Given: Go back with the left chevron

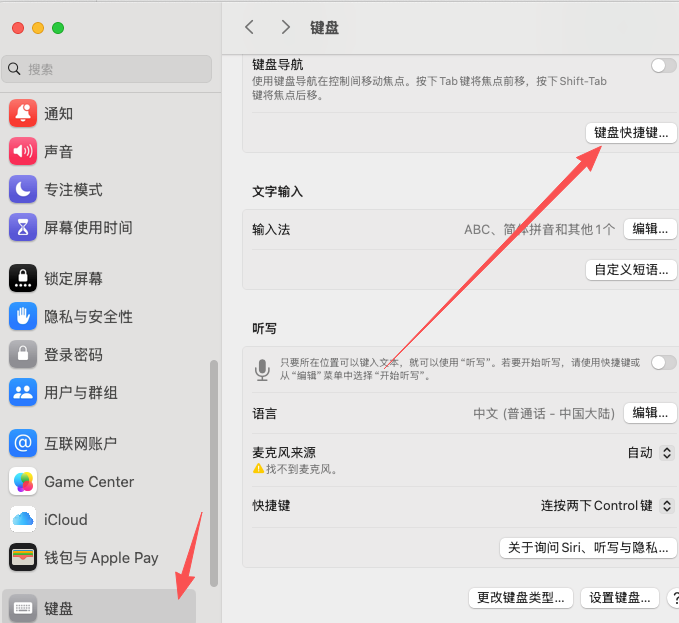Looking at the screenshot, I should (x=250, y=27).
